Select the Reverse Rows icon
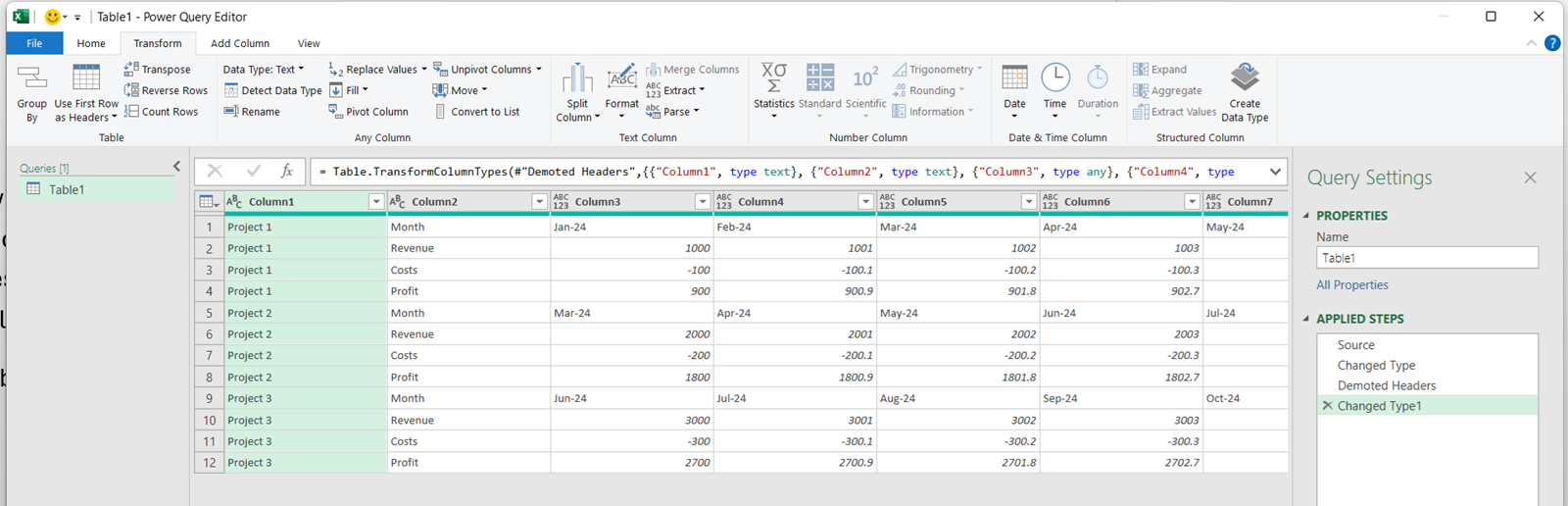 (x=131, y=90)
